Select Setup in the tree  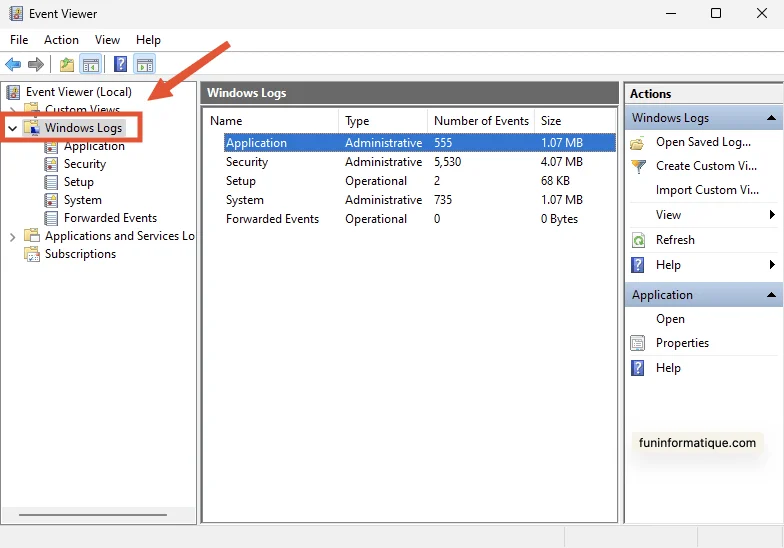click(x=78, y=182)
